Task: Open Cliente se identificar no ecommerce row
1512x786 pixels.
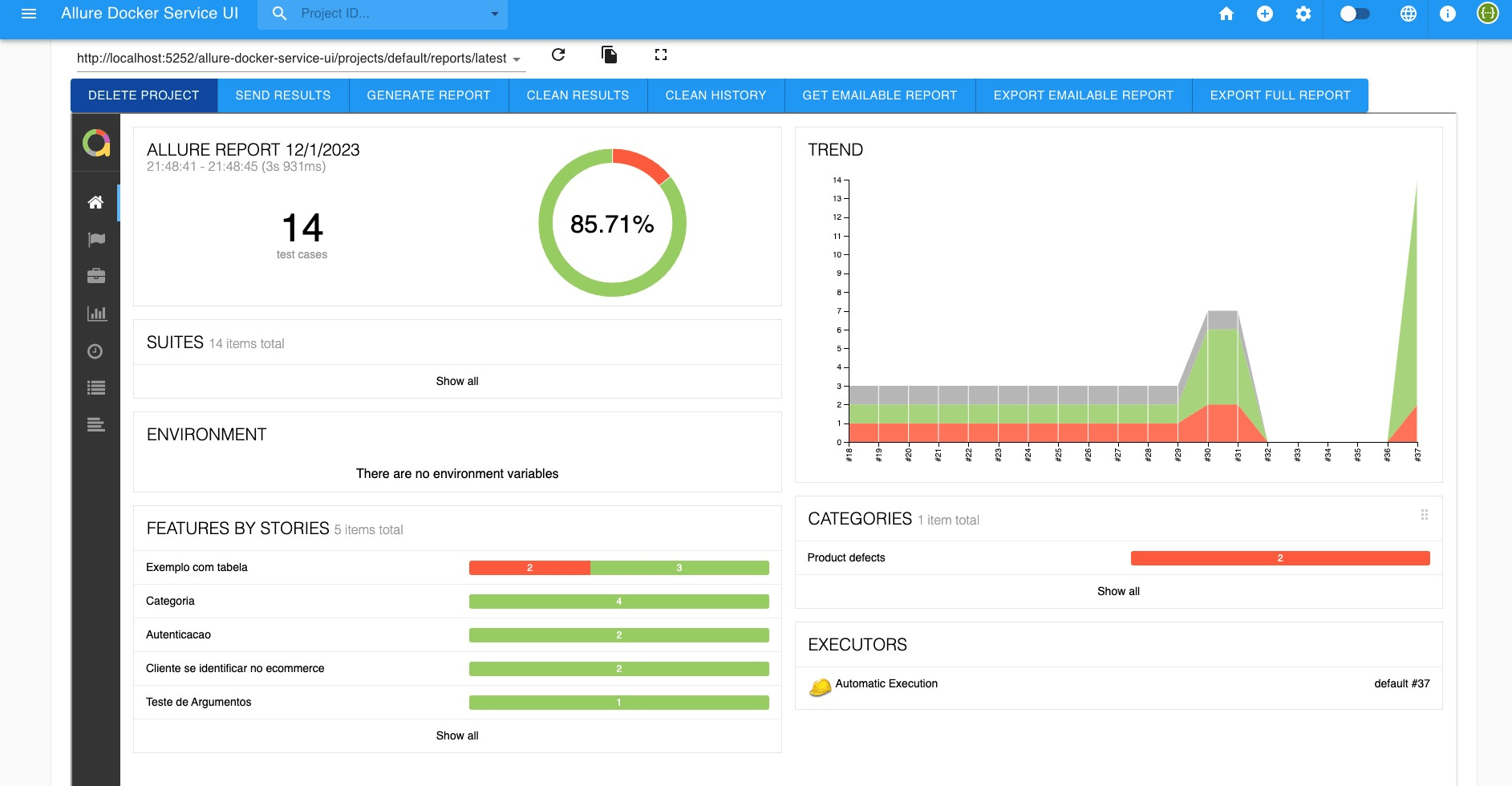Action: click(457, 668)
